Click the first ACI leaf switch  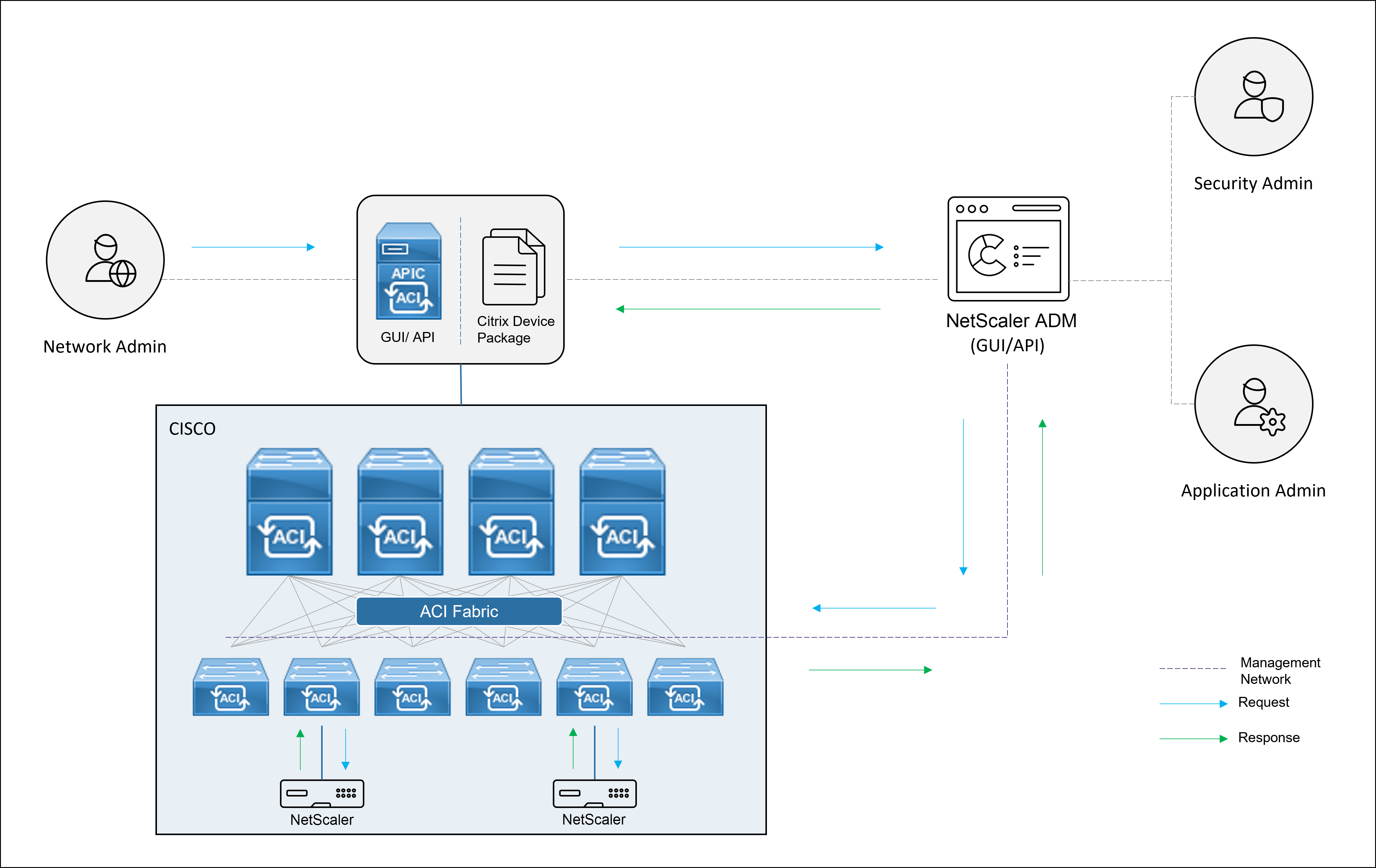(231, 687)
